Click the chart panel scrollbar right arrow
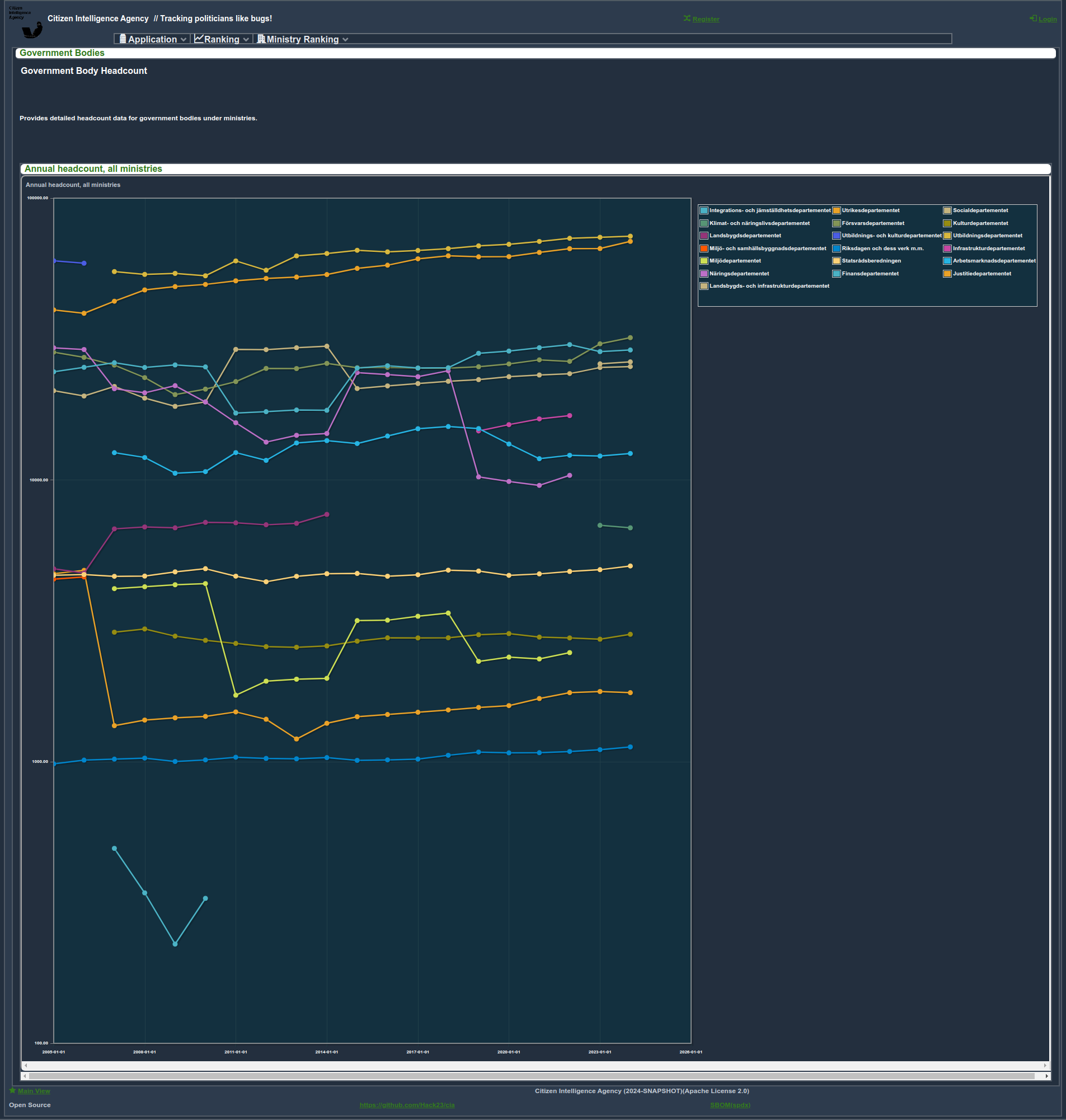Viewport: 1066px width, 1120px height. point(1045,1066)
